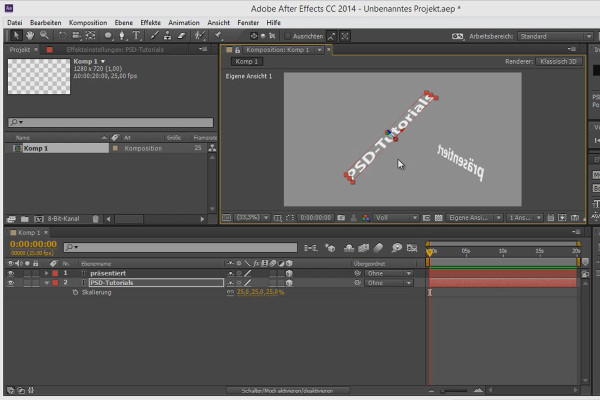Select the Type text tool
Image resolution: width=600 pixels, height=400 pixels.
(136, 36)
